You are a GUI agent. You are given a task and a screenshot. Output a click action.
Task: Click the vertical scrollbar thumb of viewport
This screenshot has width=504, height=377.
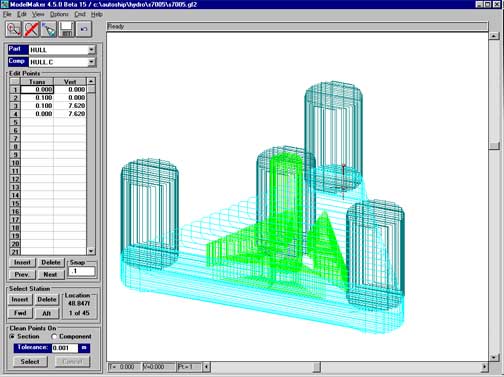point(494,146)
